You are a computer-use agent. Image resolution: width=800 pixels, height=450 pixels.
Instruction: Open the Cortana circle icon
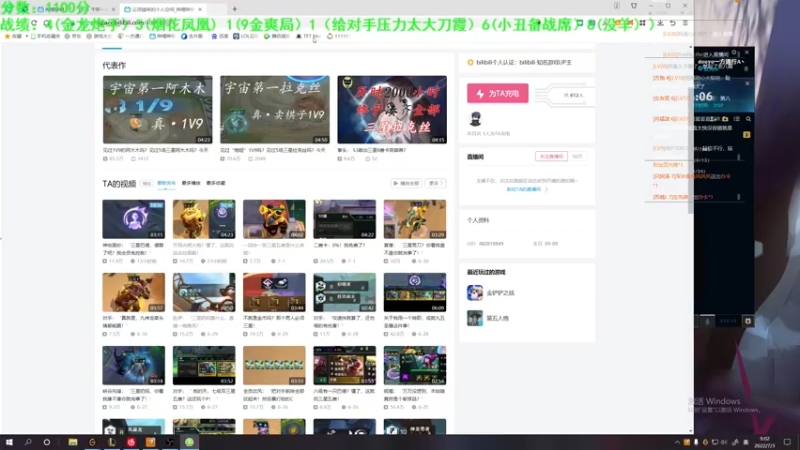(x=46, y=442)
